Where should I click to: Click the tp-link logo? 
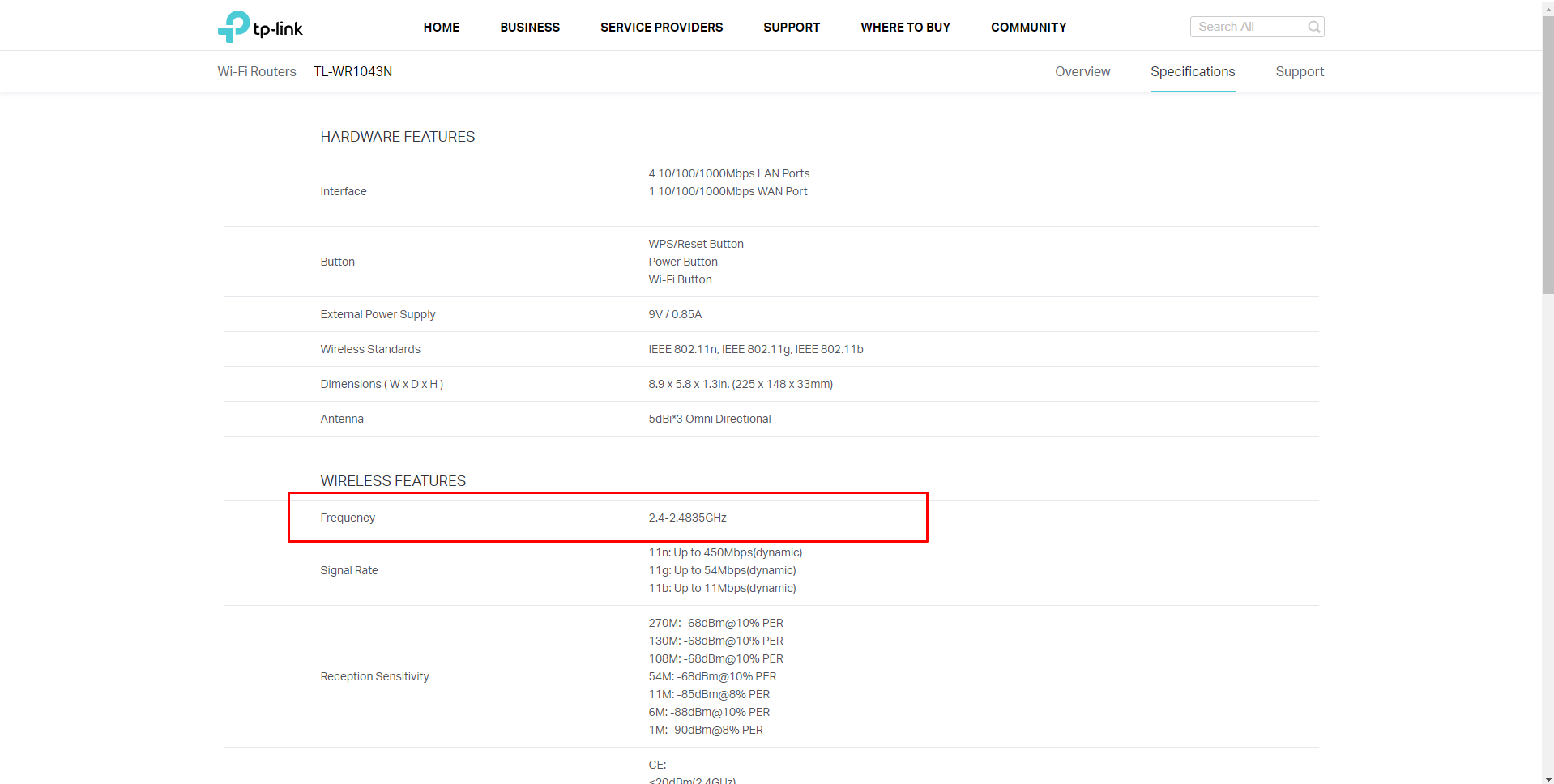[x=260, y=28]
